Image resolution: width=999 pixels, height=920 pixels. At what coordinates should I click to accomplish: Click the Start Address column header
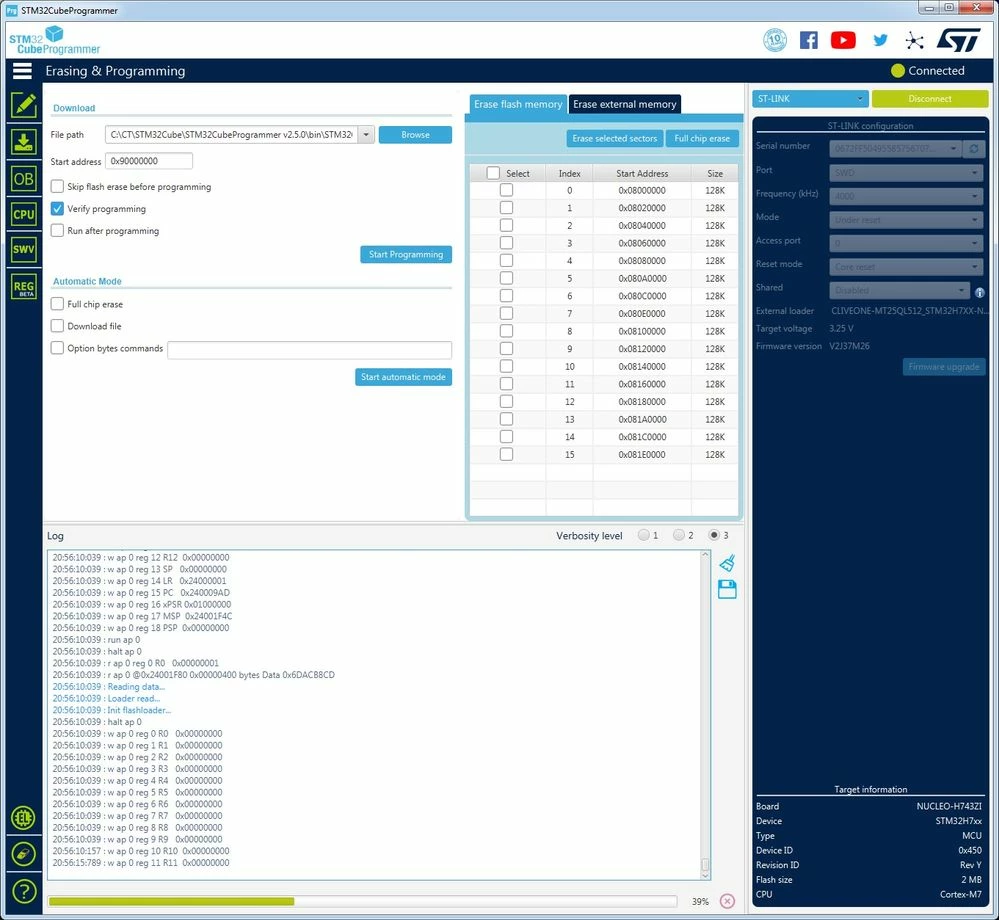pyautogui.click(x=642, y=173)
